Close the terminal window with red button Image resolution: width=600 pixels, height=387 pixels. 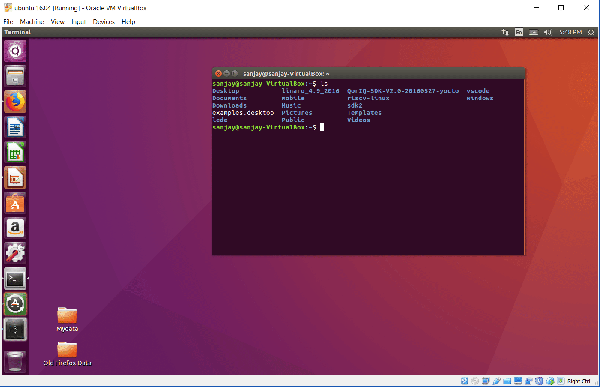[x=218, y=73]
